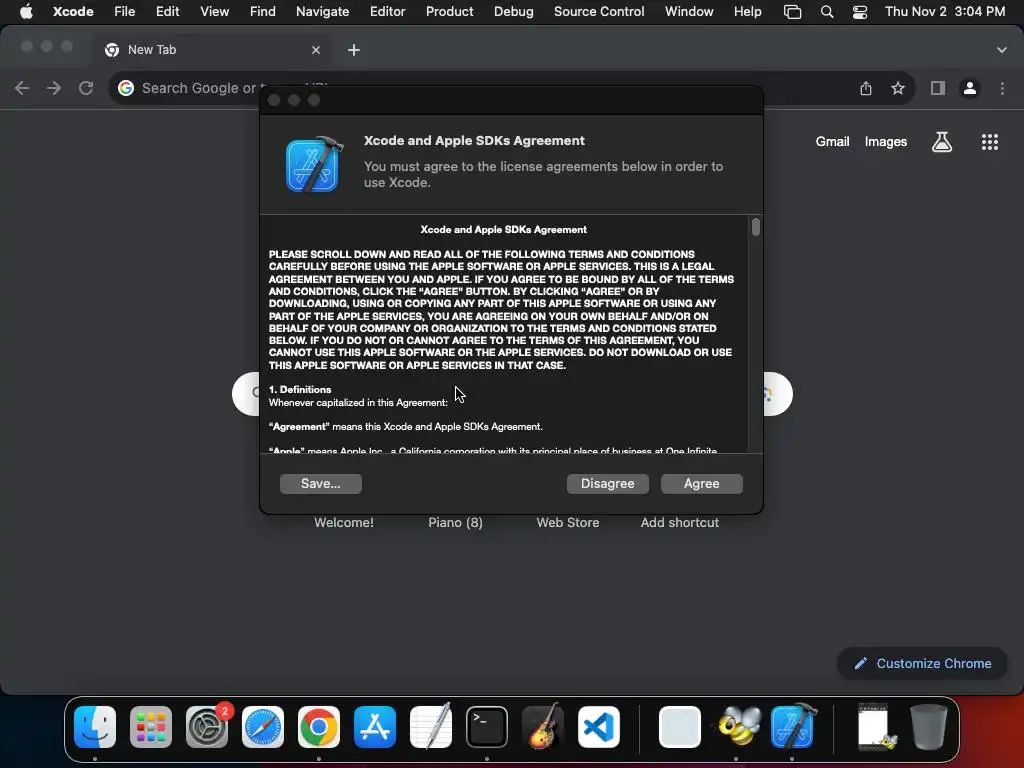Open Control Center in menu bar
Screen dimensions: 1024x768
(x=859, y=12)
